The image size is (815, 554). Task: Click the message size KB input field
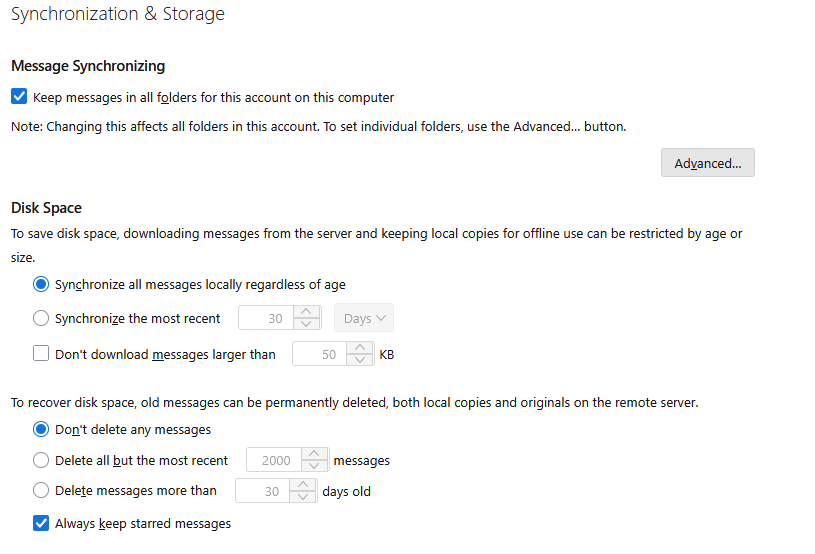pyautogui.click(x=320, y=354)
